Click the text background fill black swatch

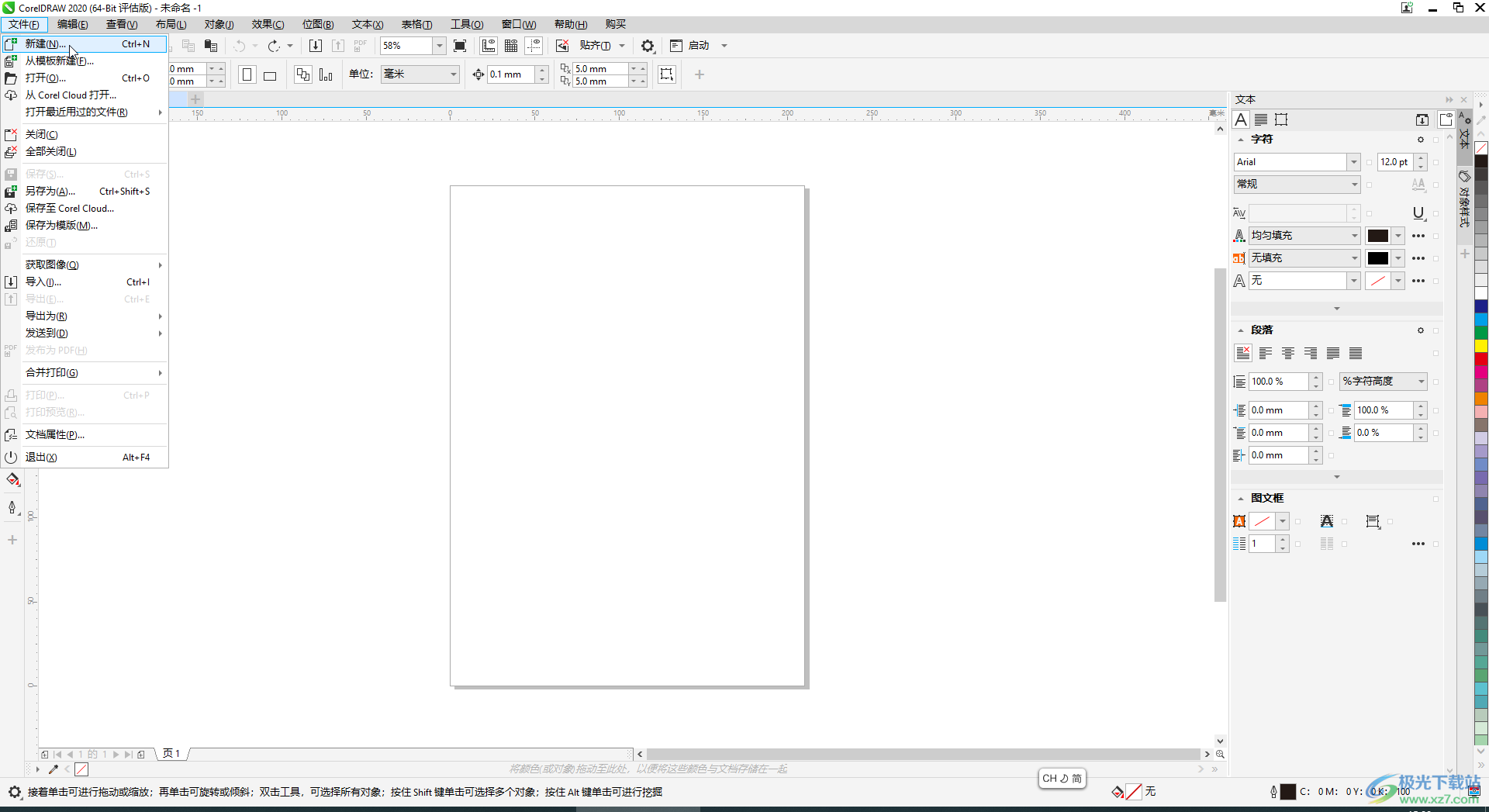click(1378, 258)
